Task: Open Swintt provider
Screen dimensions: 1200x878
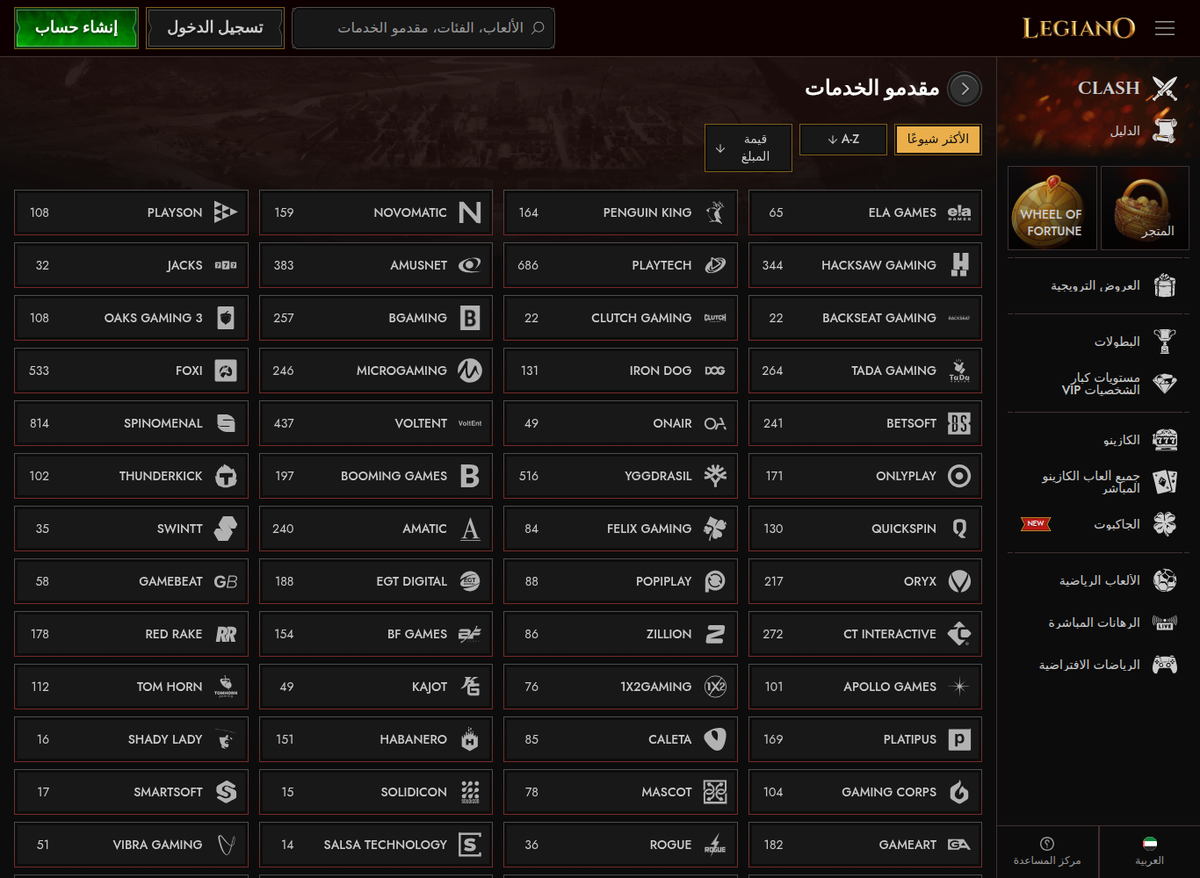Action: pos(131,529)
